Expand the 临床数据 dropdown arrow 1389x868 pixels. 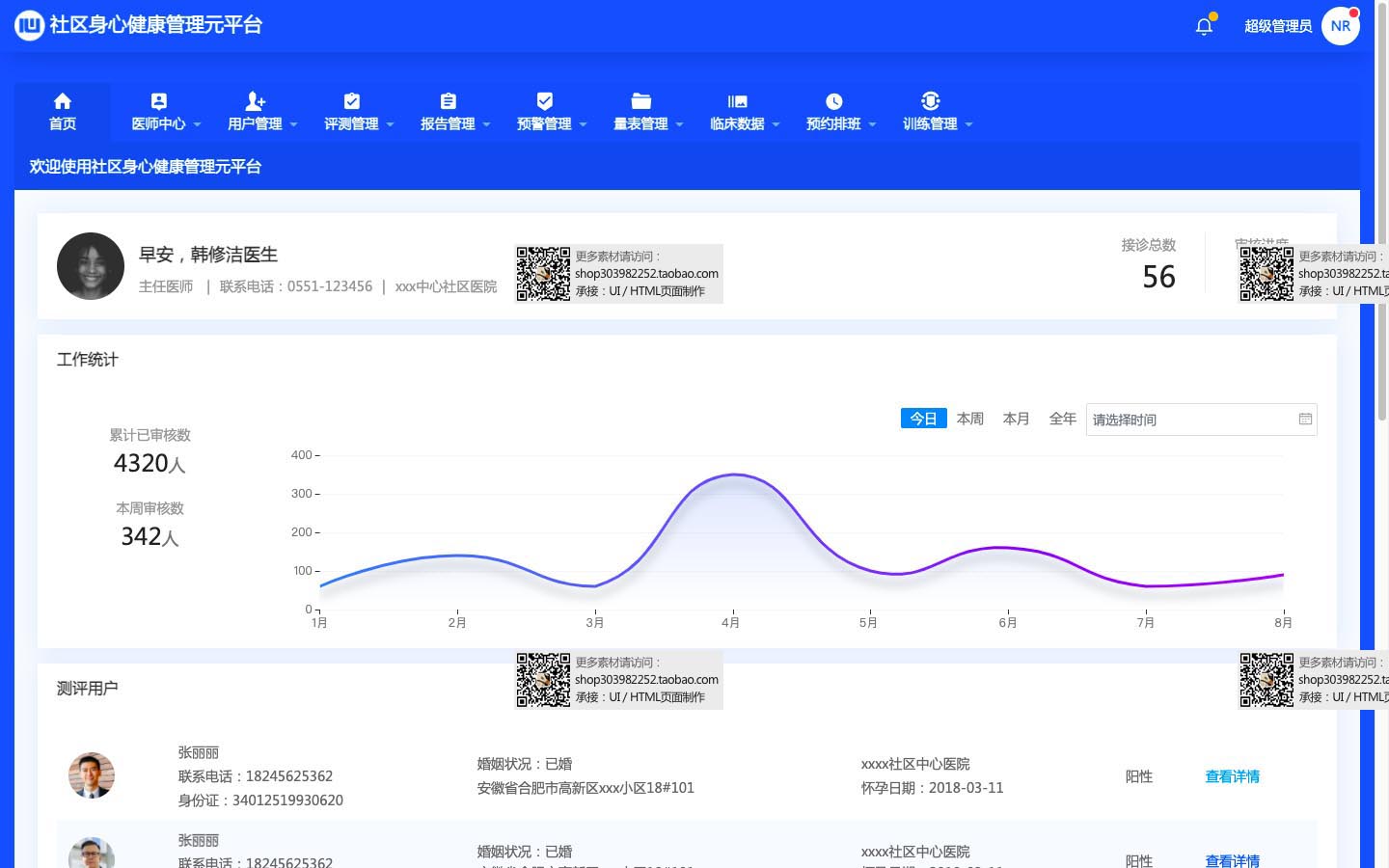tap(776, 124)
